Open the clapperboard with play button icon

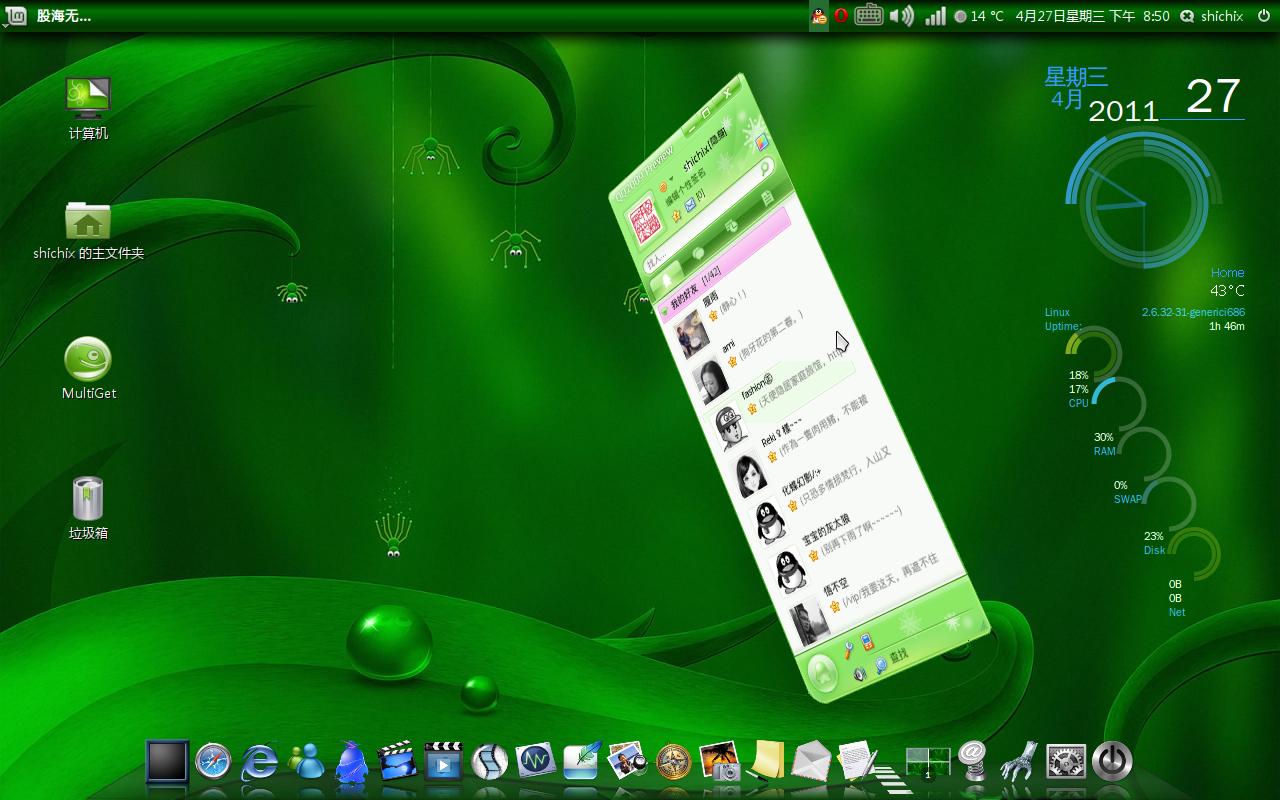(x=443, y=761)
